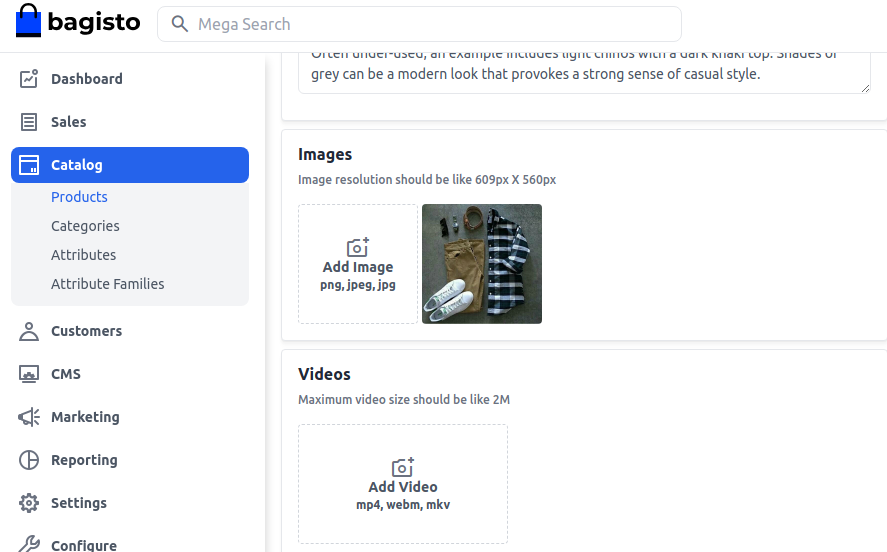
Task: Click the Dashboard chart icon
Action: [x=29, y=79]
